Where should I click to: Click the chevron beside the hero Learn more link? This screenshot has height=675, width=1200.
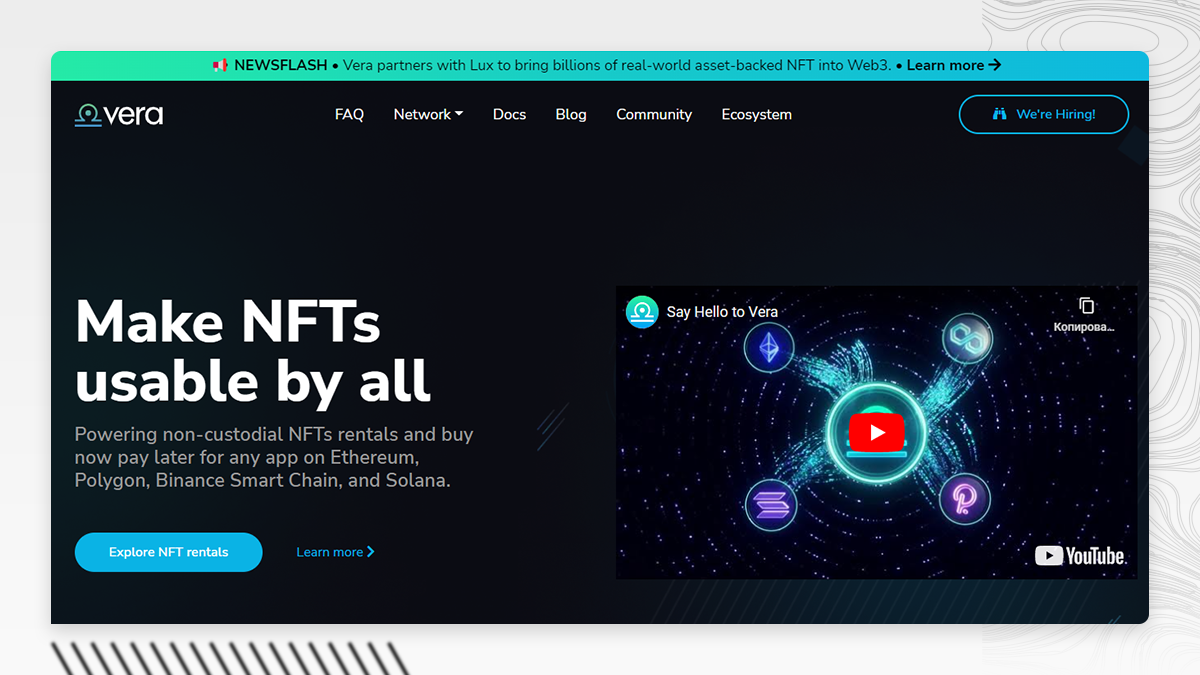371,552
